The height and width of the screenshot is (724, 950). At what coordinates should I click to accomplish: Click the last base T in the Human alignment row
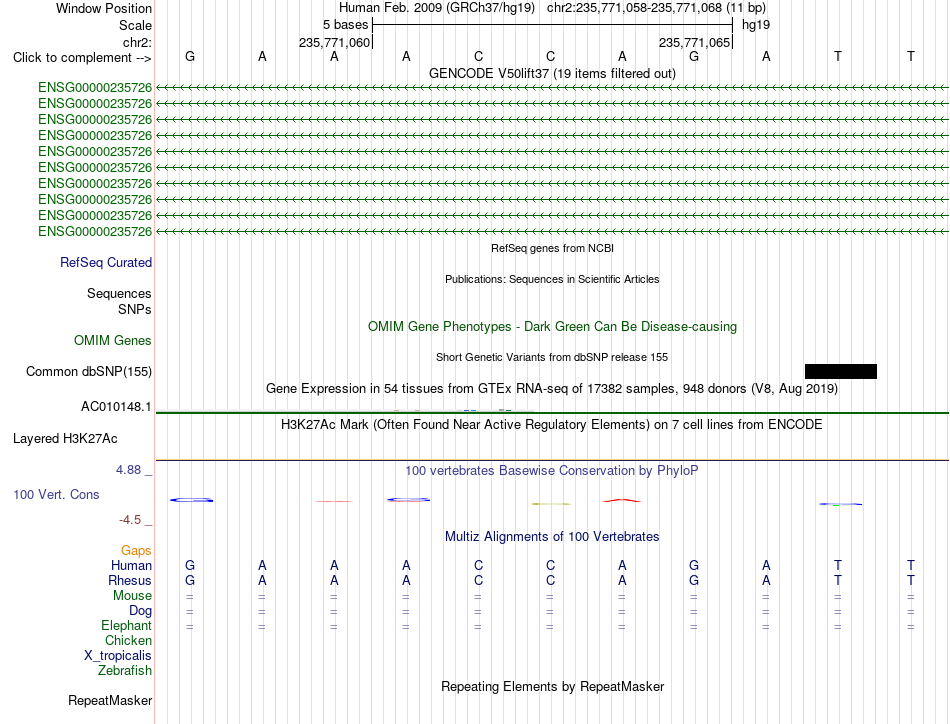point(910,565)
